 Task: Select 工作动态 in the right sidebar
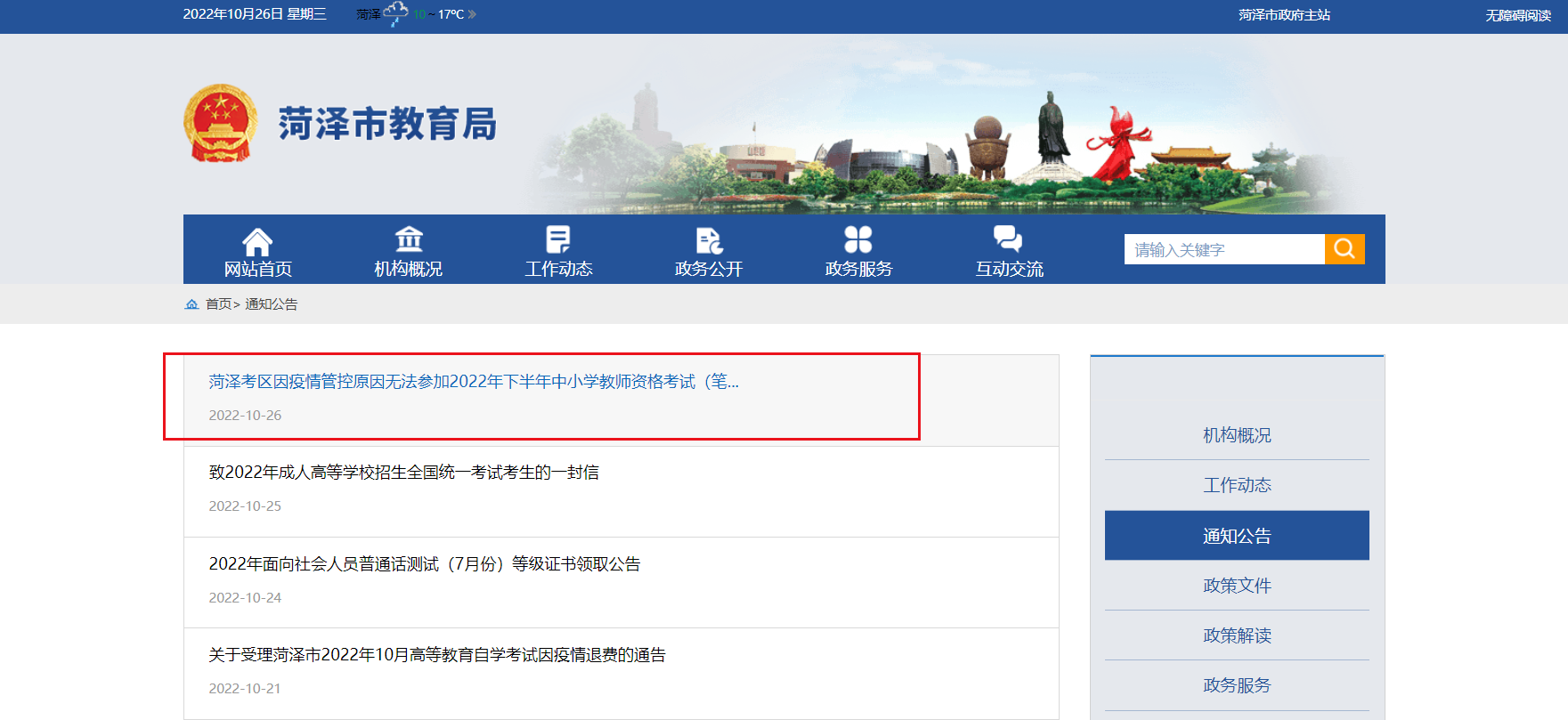coord(1237,485)
